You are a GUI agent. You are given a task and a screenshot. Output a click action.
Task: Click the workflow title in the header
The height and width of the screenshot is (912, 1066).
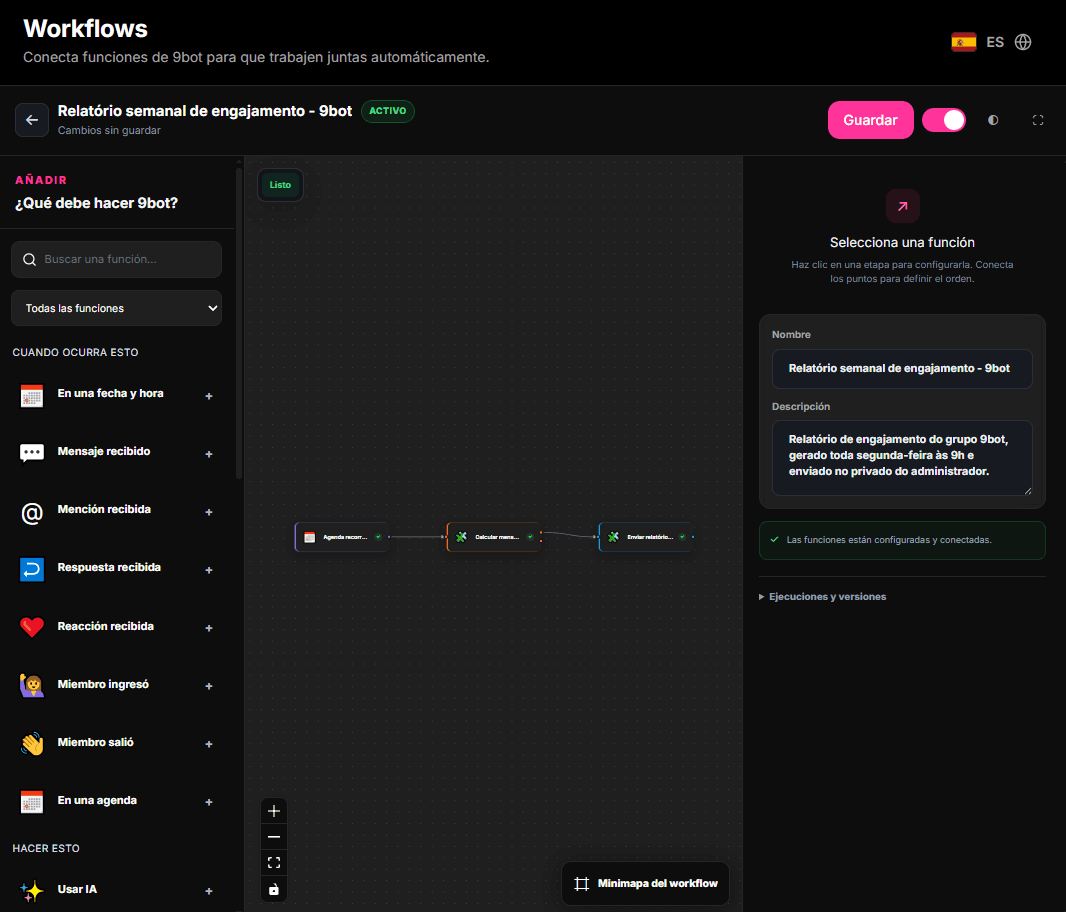tap(205, 111)
